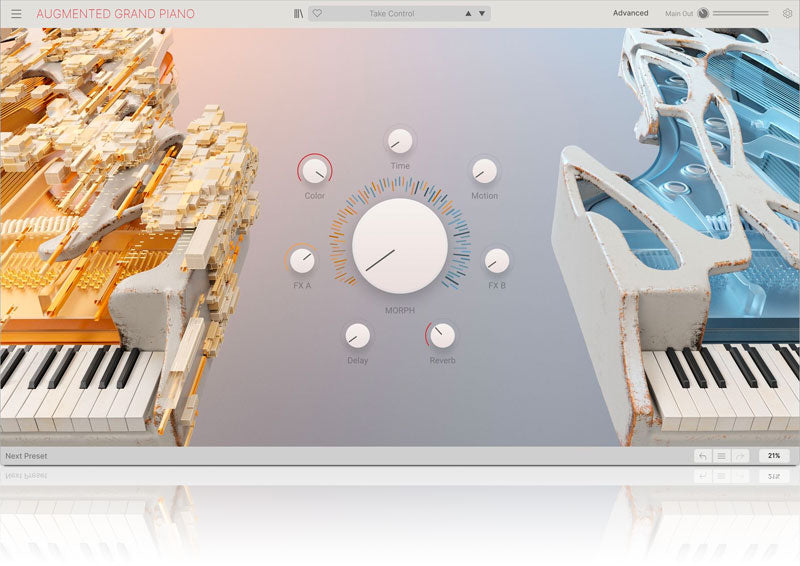Open settings gear in top bar

[x=787, y=14]
